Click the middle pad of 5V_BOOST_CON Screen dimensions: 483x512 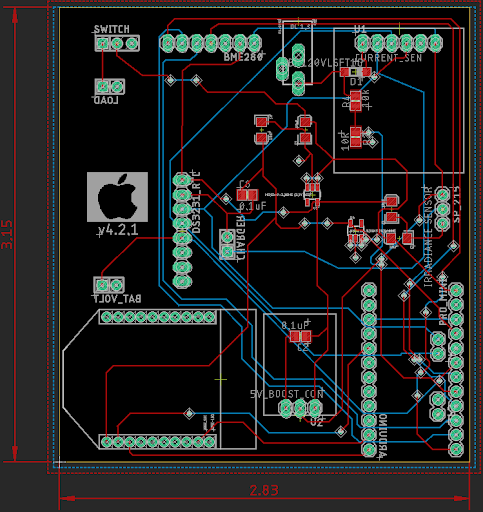pyautogui.click(x=300, y=408)
